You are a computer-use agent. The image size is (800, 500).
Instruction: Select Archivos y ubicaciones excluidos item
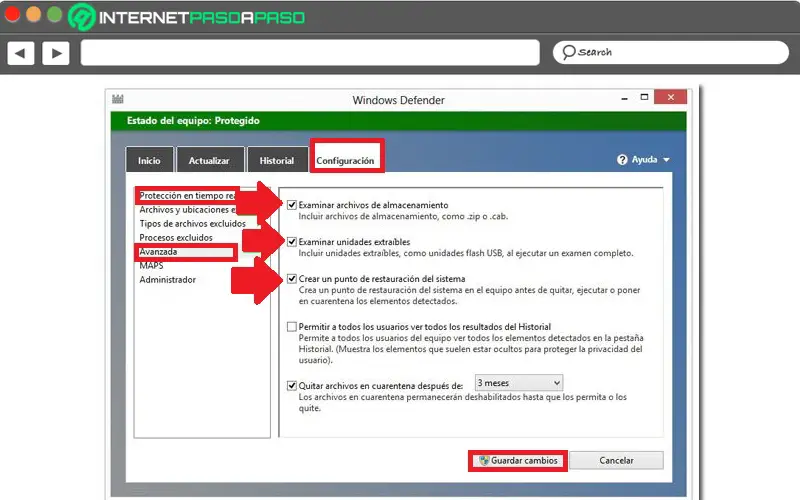coord(187,210)
